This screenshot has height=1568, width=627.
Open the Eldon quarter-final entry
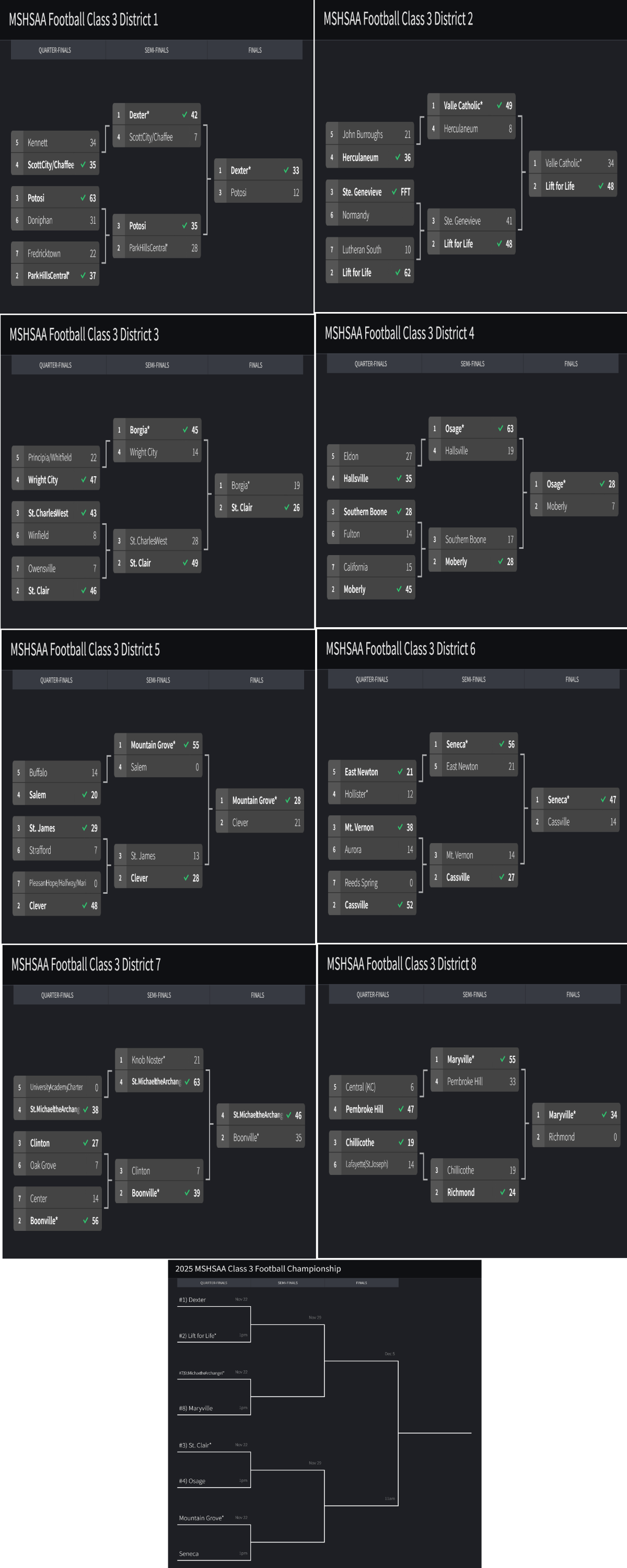[x=351, y=456]
